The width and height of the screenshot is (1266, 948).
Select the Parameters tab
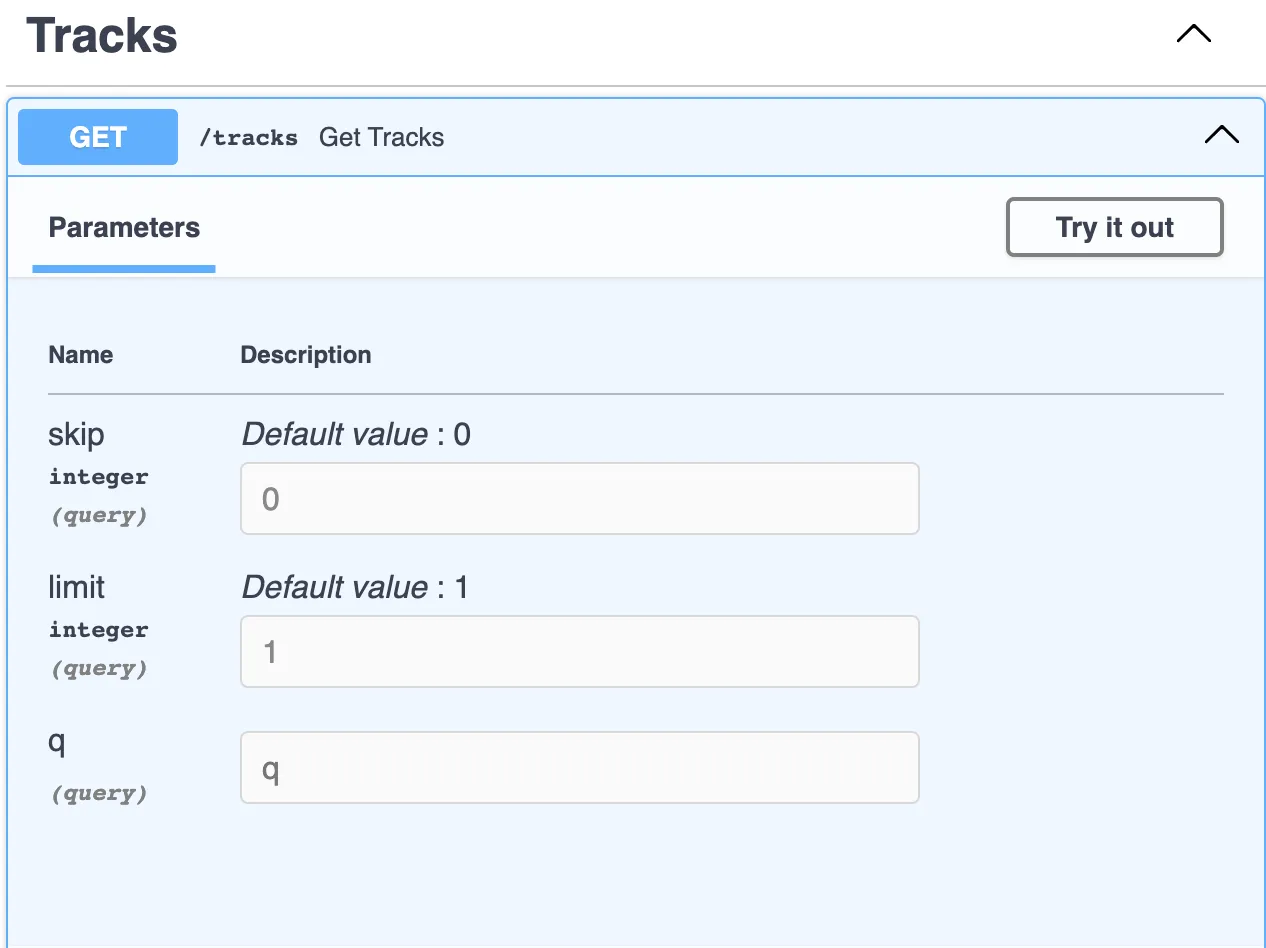[x=124, y=228]
